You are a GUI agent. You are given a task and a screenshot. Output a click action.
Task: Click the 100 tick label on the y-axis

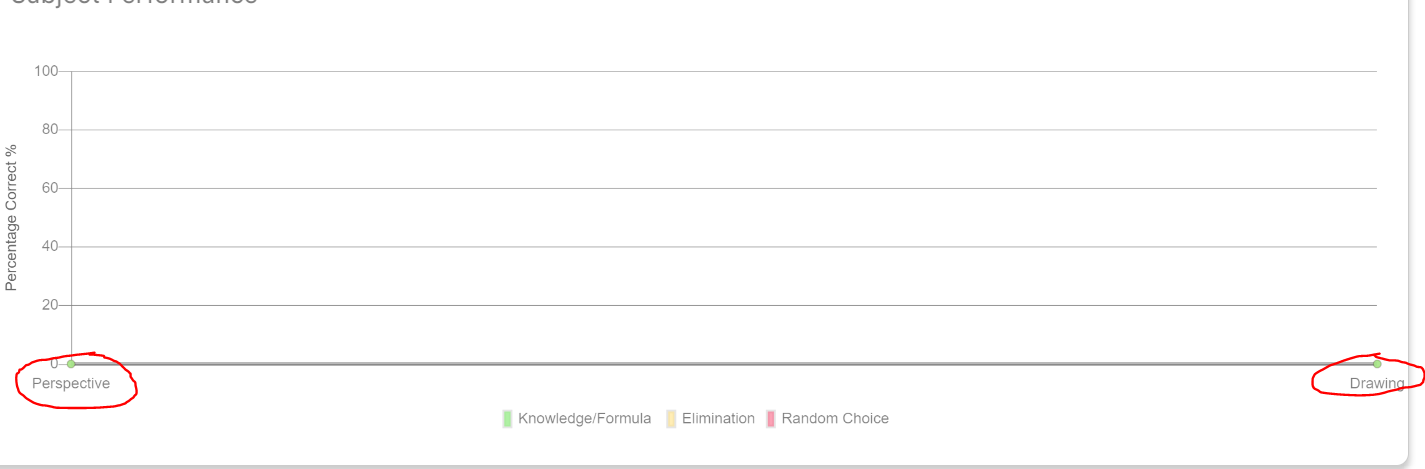46,71
